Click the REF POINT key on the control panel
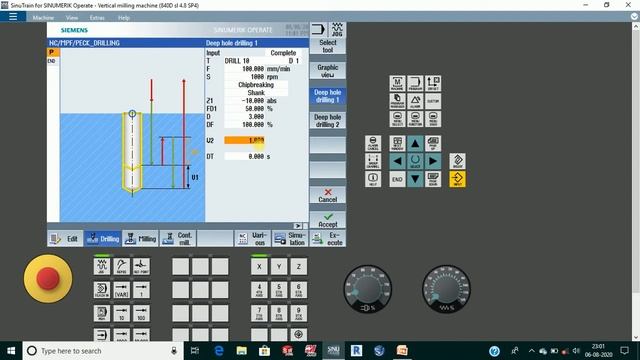This screenshot has width=640, height=360. coord(141,266)
